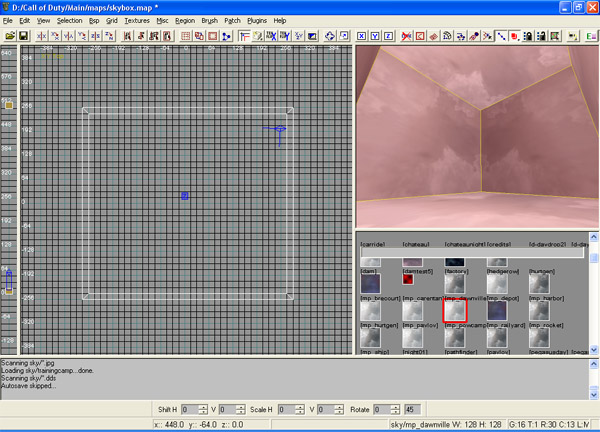Viewport: 600px width, 432px height.
Task: Open the Bsp menu
Action: point(94,21)
